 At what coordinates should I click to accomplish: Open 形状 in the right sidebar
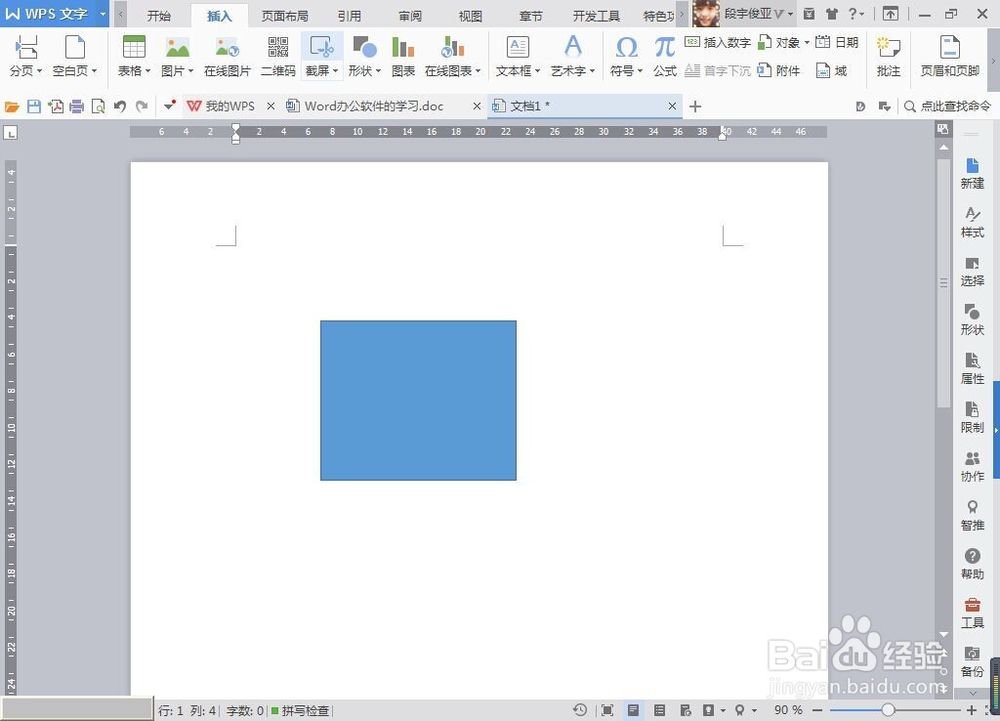coord(972,320)
